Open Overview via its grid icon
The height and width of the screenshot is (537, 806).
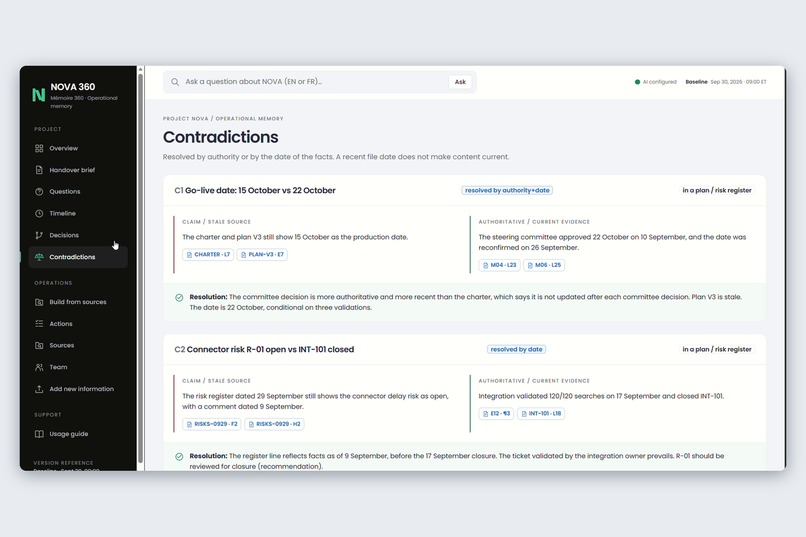coord(39,149)
